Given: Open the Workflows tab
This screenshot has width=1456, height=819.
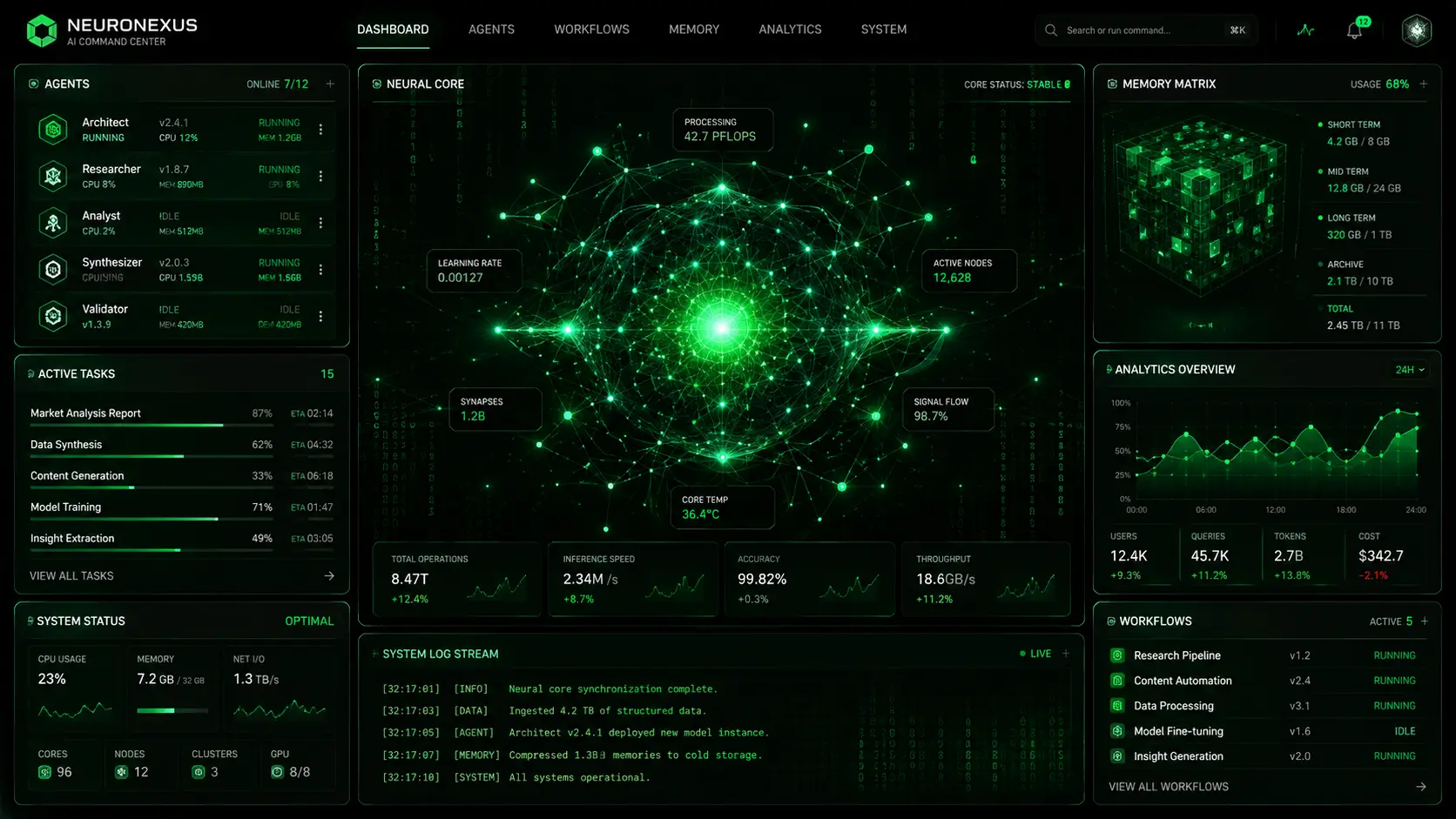Looking at the screenshot, I should pos(591,30).
